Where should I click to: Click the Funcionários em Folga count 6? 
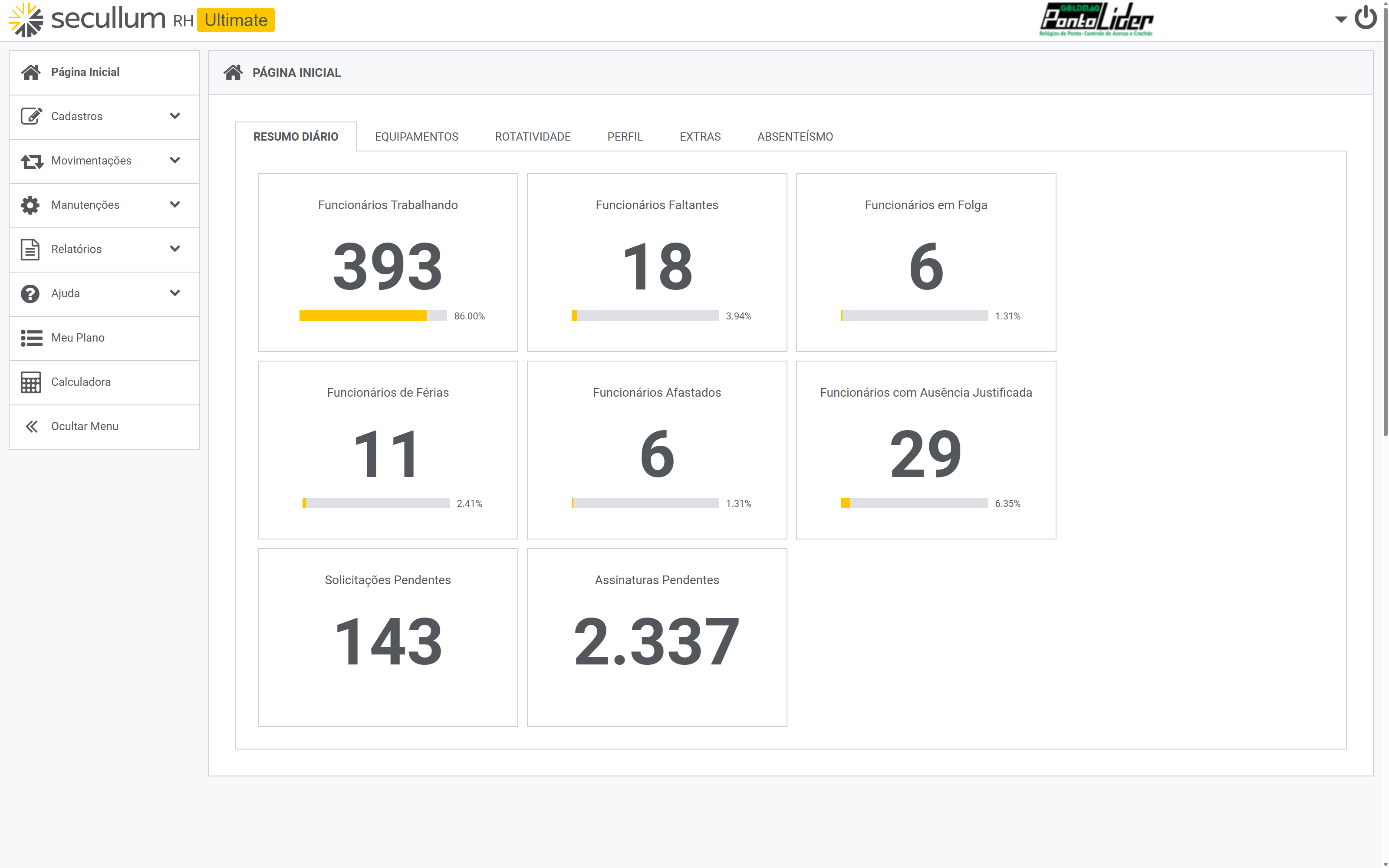(x=926, y=267)
